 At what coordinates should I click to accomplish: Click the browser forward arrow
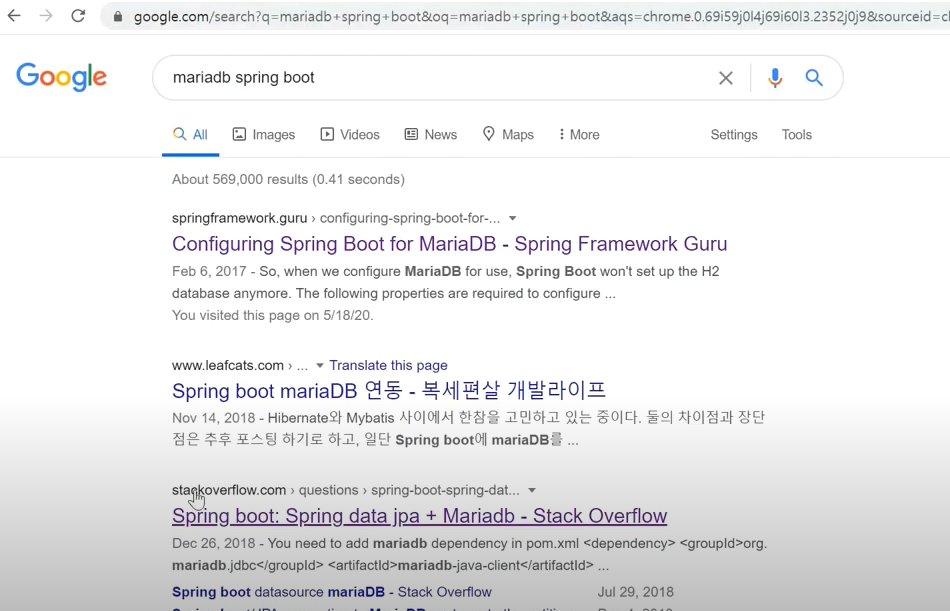point(46,16)
